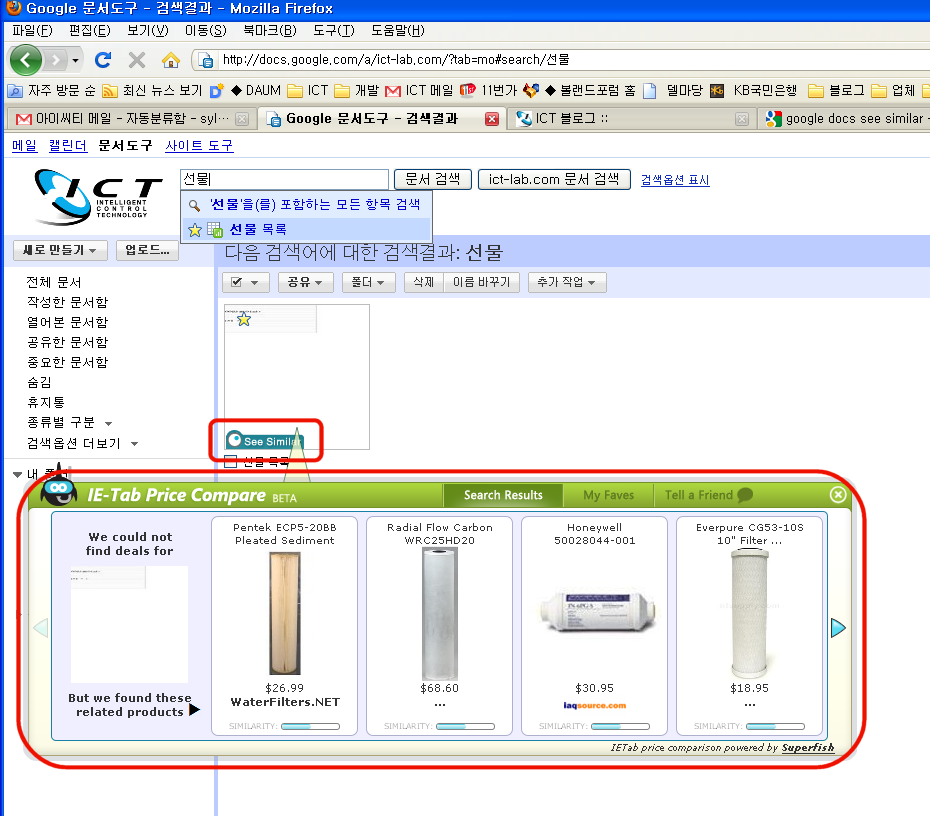
Task: Click the See Similar button
Action: 265,441
